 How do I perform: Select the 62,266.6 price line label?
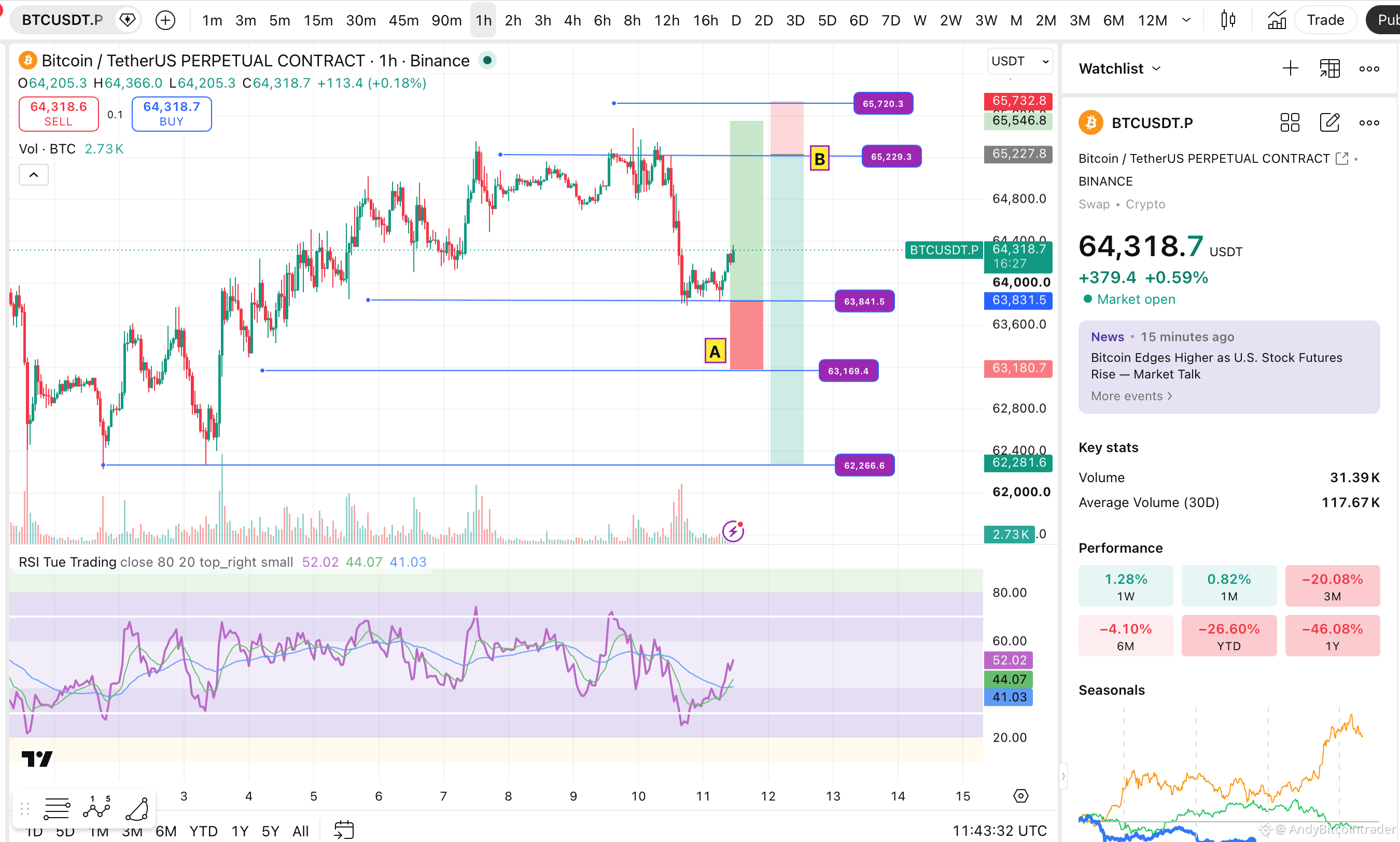[864, 465]
